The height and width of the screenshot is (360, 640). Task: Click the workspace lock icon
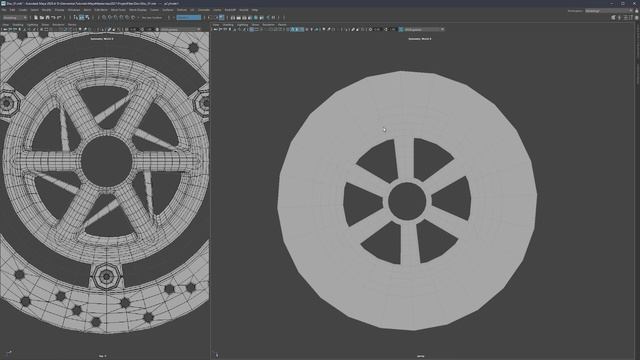point(637,11)
